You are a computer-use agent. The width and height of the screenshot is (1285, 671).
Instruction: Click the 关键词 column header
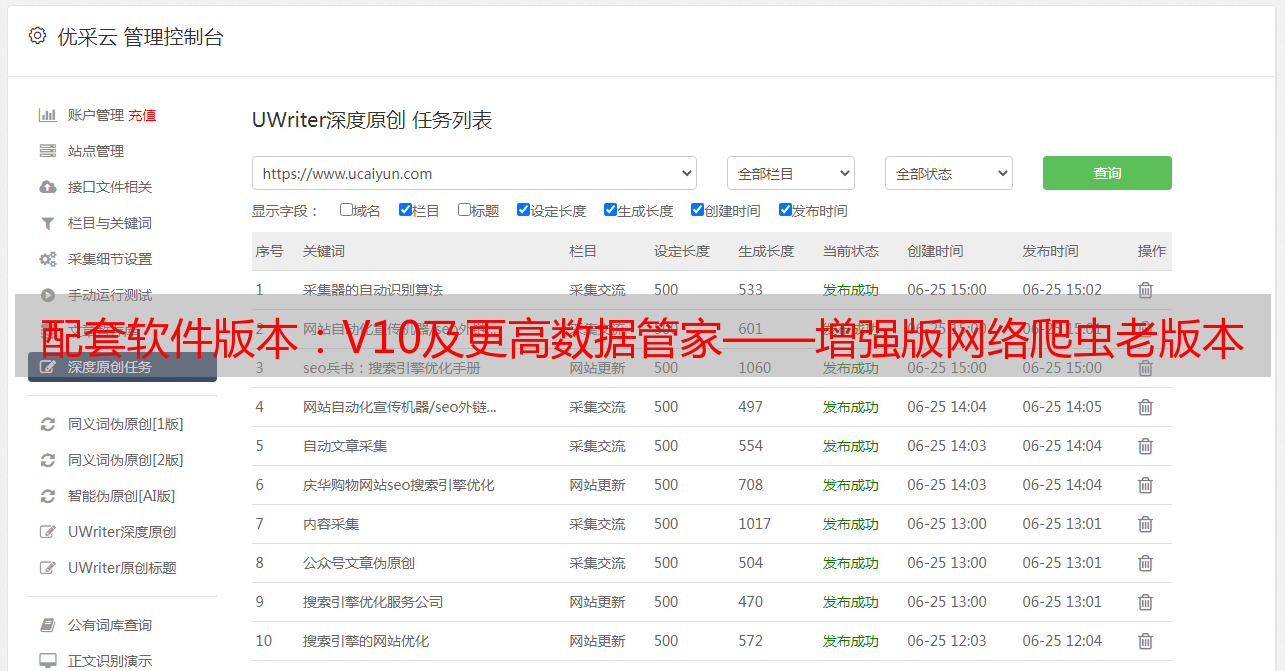click(324, 251)
